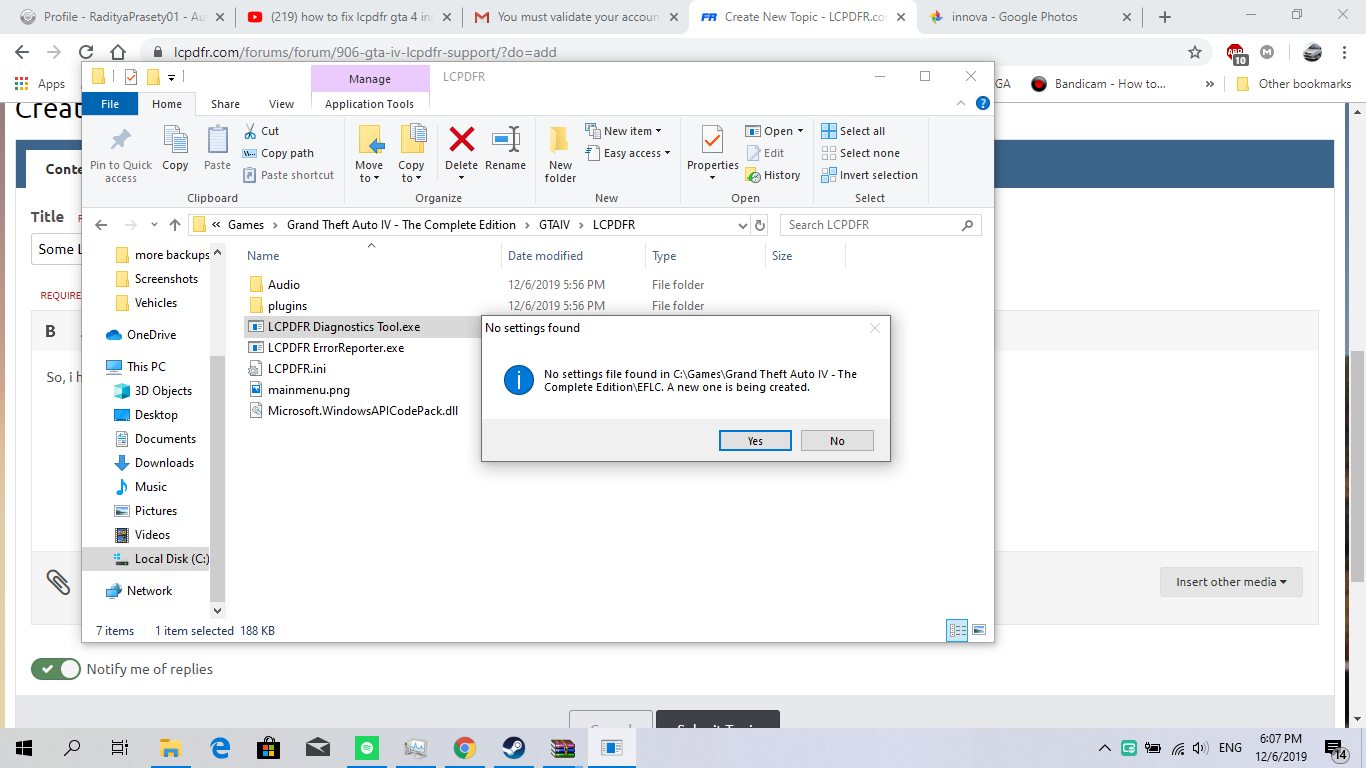
Task: Switch to the Share ribbon tab
Action: pos(225,104)
